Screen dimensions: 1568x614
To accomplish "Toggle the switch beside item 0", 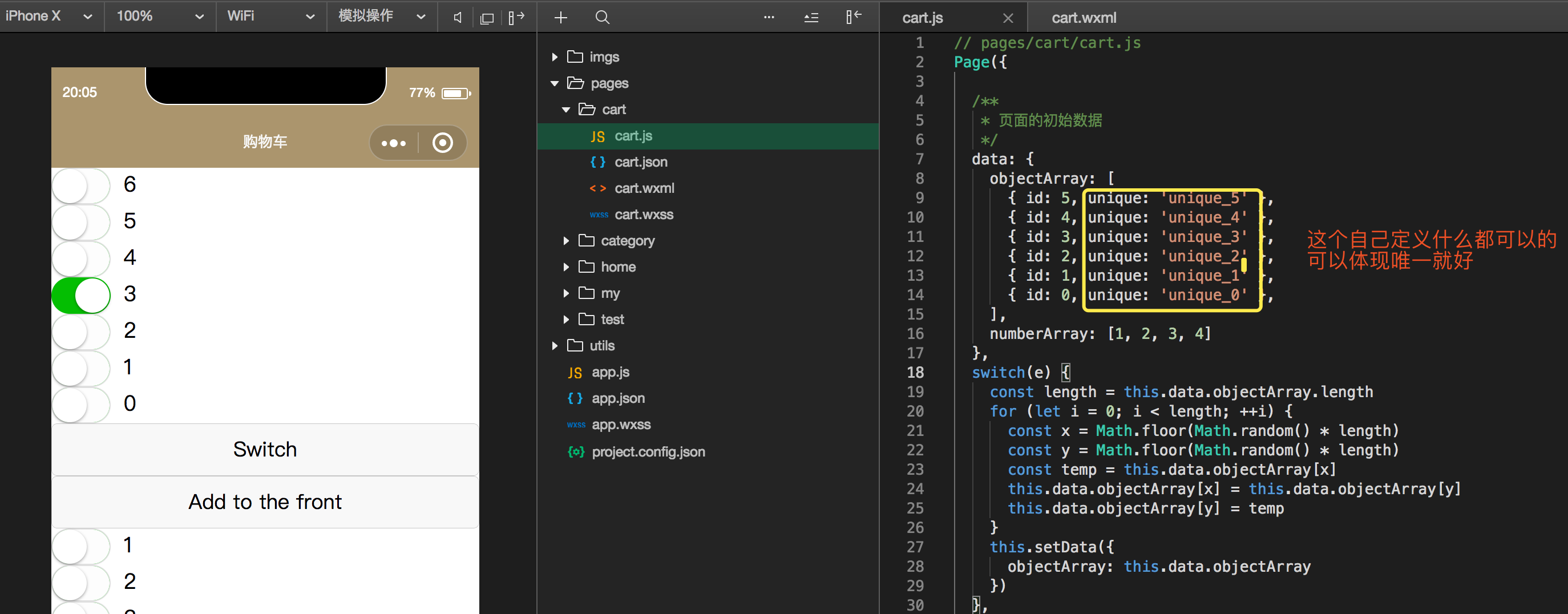I will [x=82, y=405].
